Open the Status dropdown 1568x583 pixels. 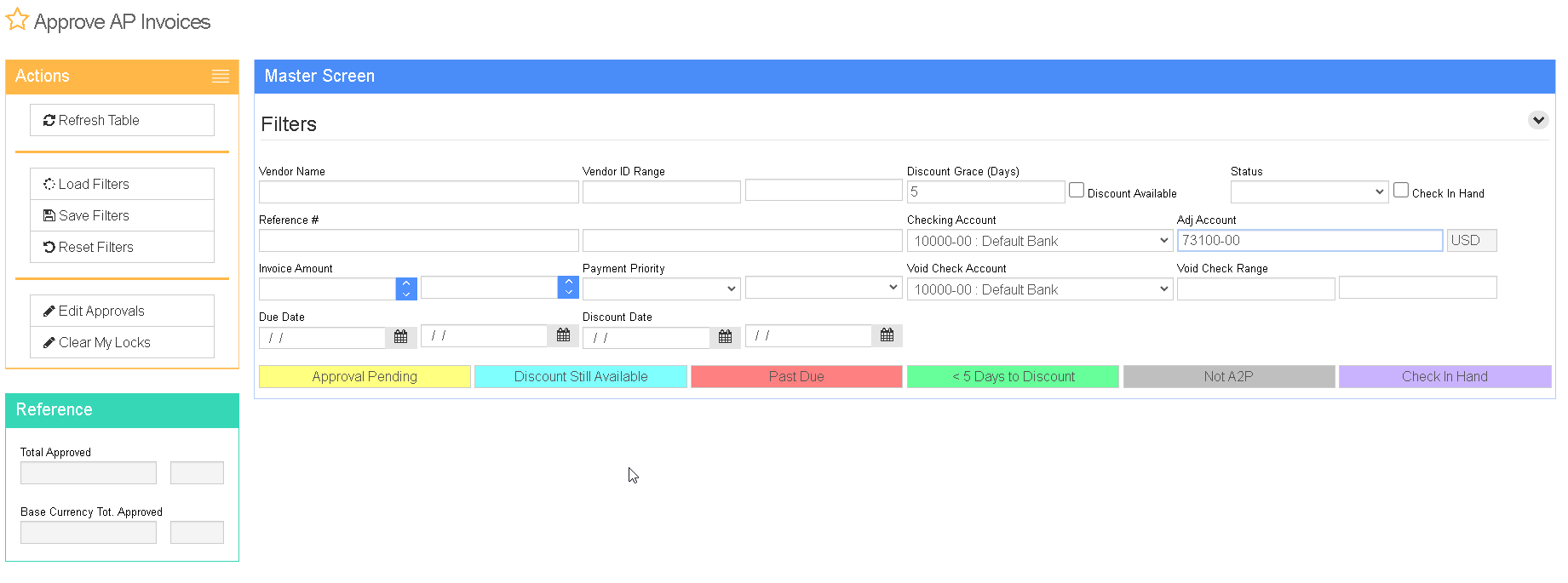(1310, 192)
